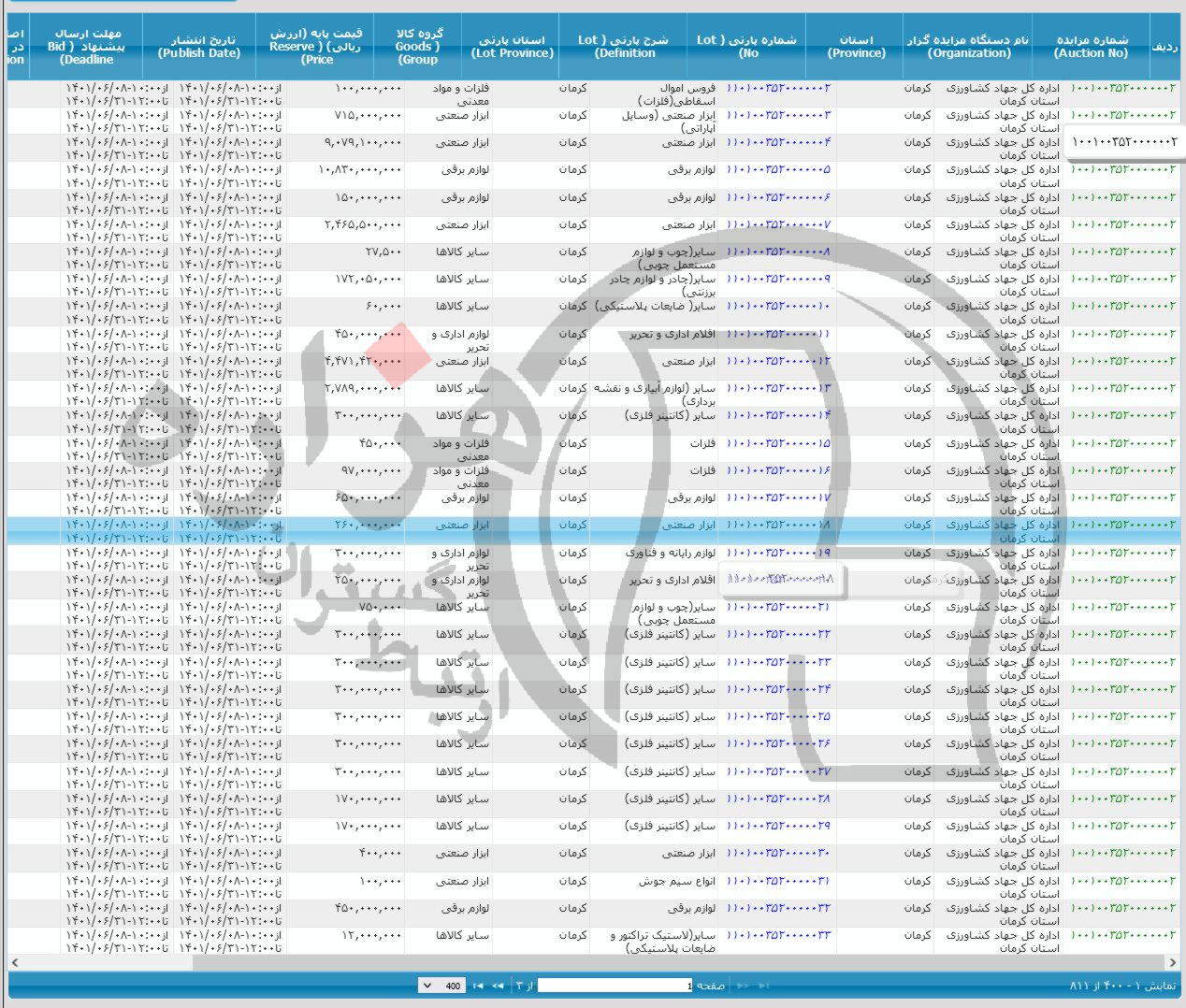The height and width of the screenshot is (1008, 1186).
Task: Click the disabled previous-page pager arrow
Action: pyautogui.click(x=744, y=986)
